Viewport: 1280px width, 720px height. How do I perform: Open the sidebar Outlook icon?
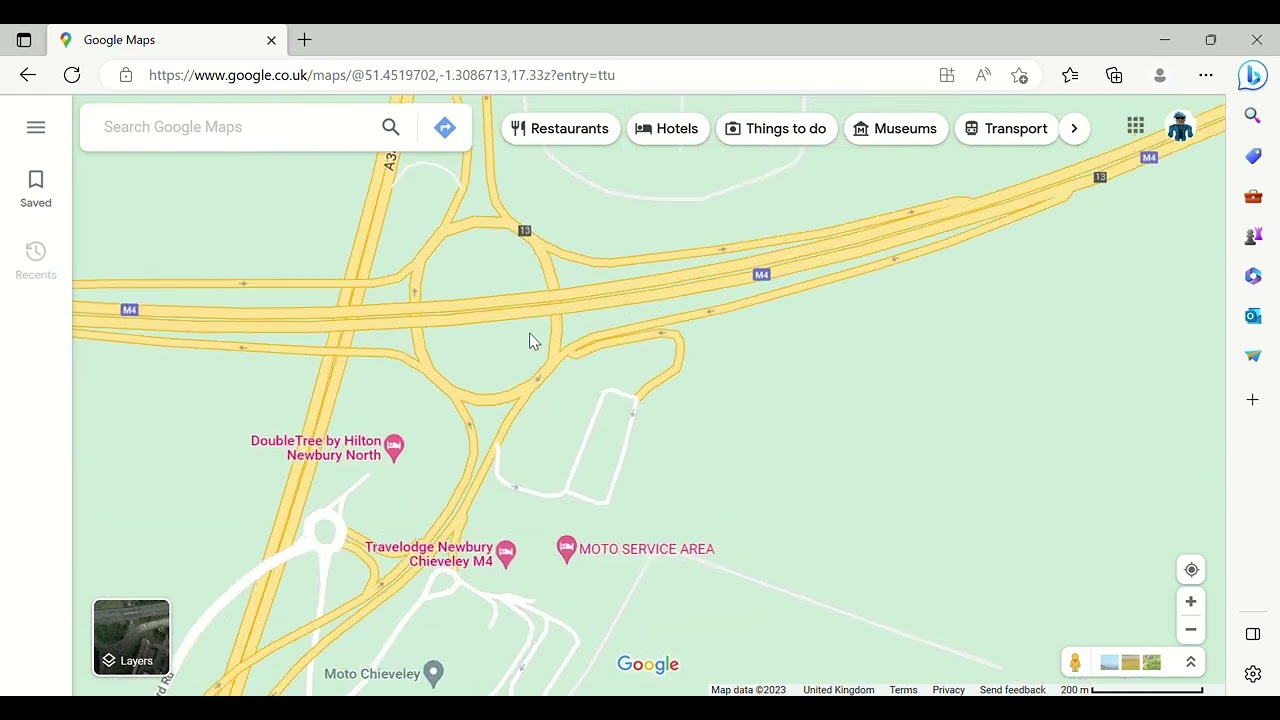click(1253, 316)
